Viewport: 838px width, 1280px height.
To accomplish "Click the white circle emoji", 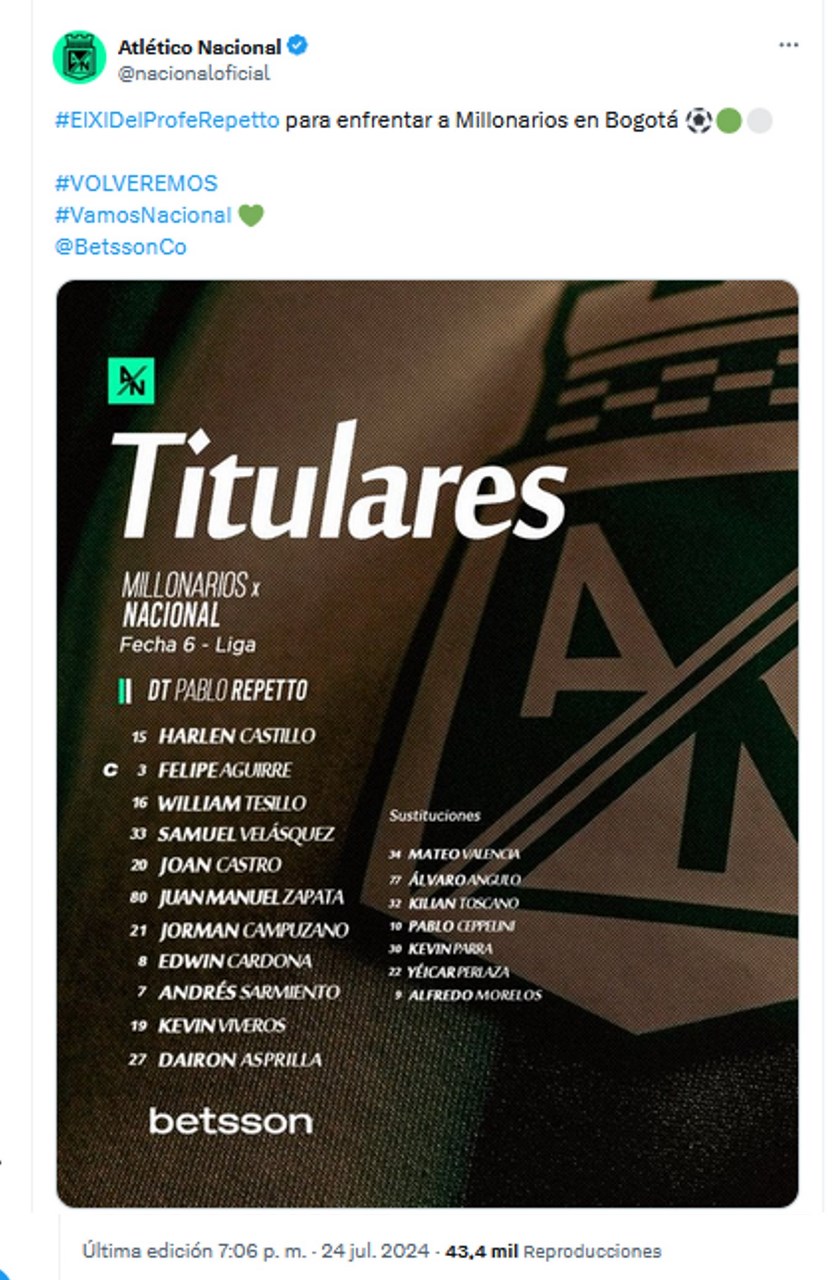I will 759,122.
